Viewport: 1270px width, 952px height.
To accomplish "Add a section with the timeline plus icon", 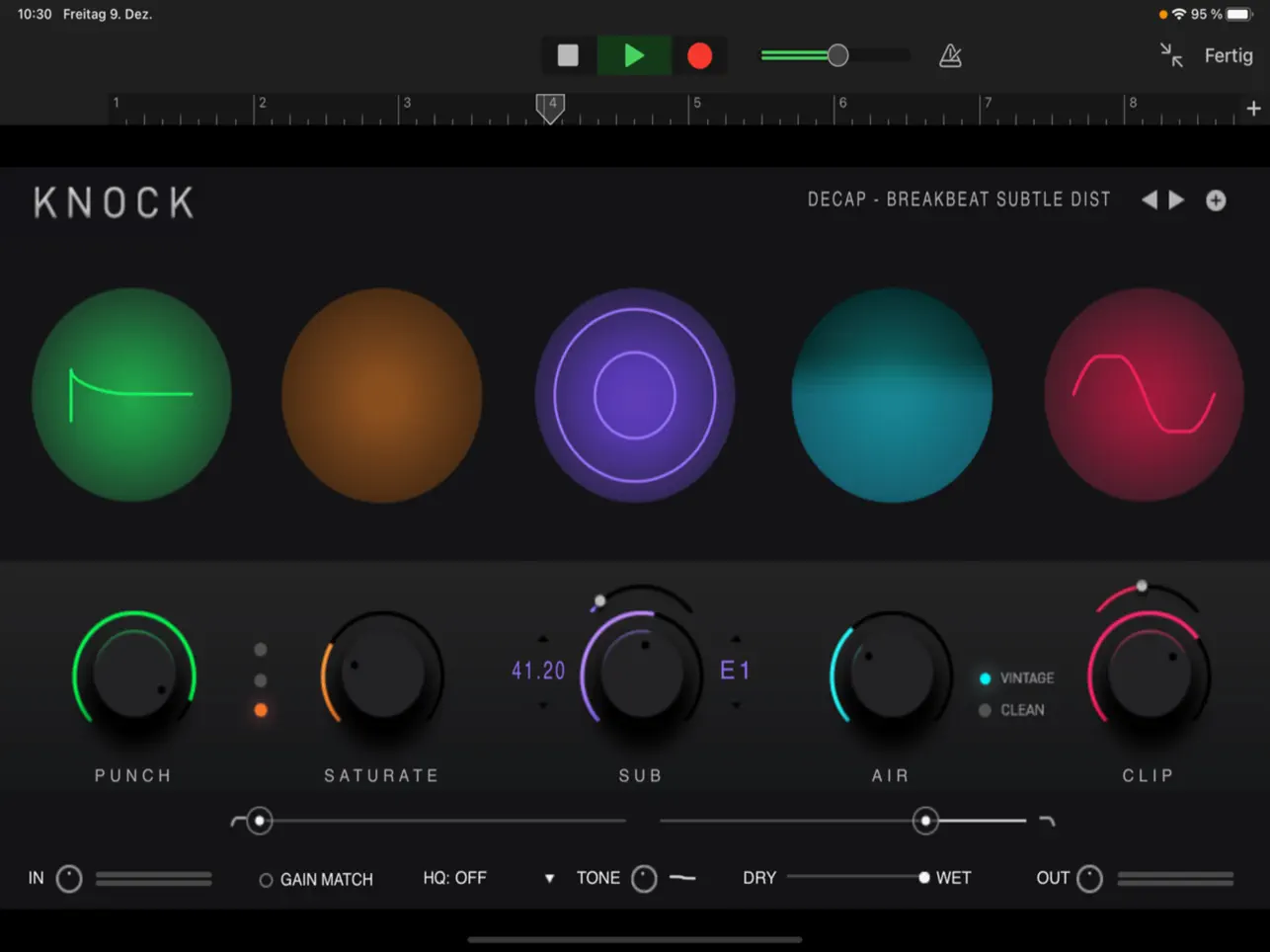I will (x=1253, y=109).
